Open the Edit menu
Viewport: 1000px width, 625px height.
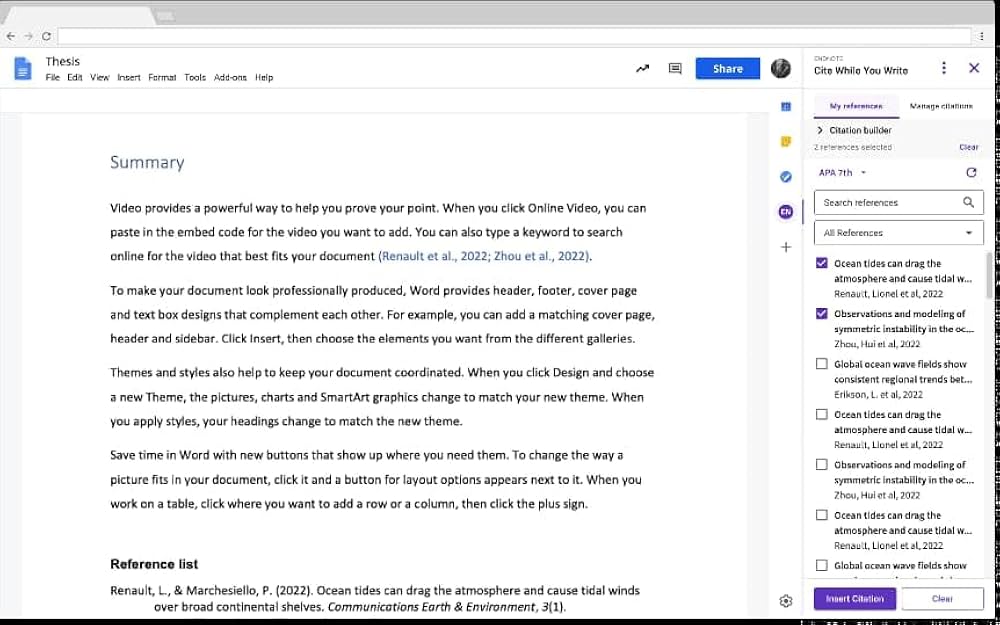coord(75,77)
